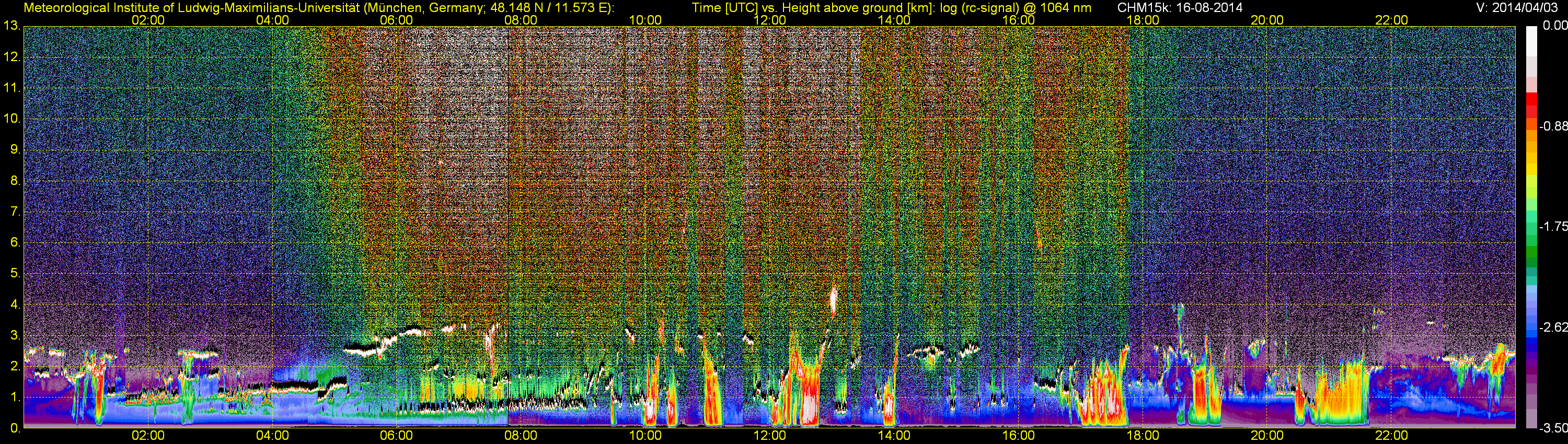Pick the white band atop the color scale
The height and width of the screenshot is (444, 1568).
click(x=1531, y=41)
